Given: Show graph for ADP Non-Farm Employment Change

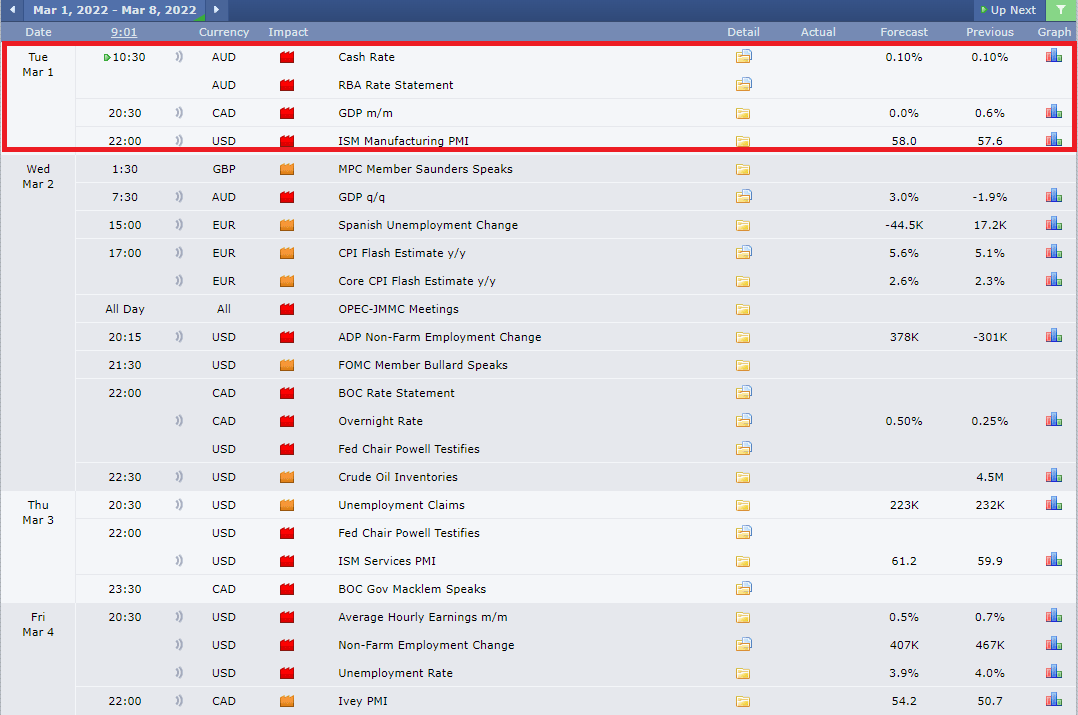Looking at the screenshot, I should tap(1054, 336).
